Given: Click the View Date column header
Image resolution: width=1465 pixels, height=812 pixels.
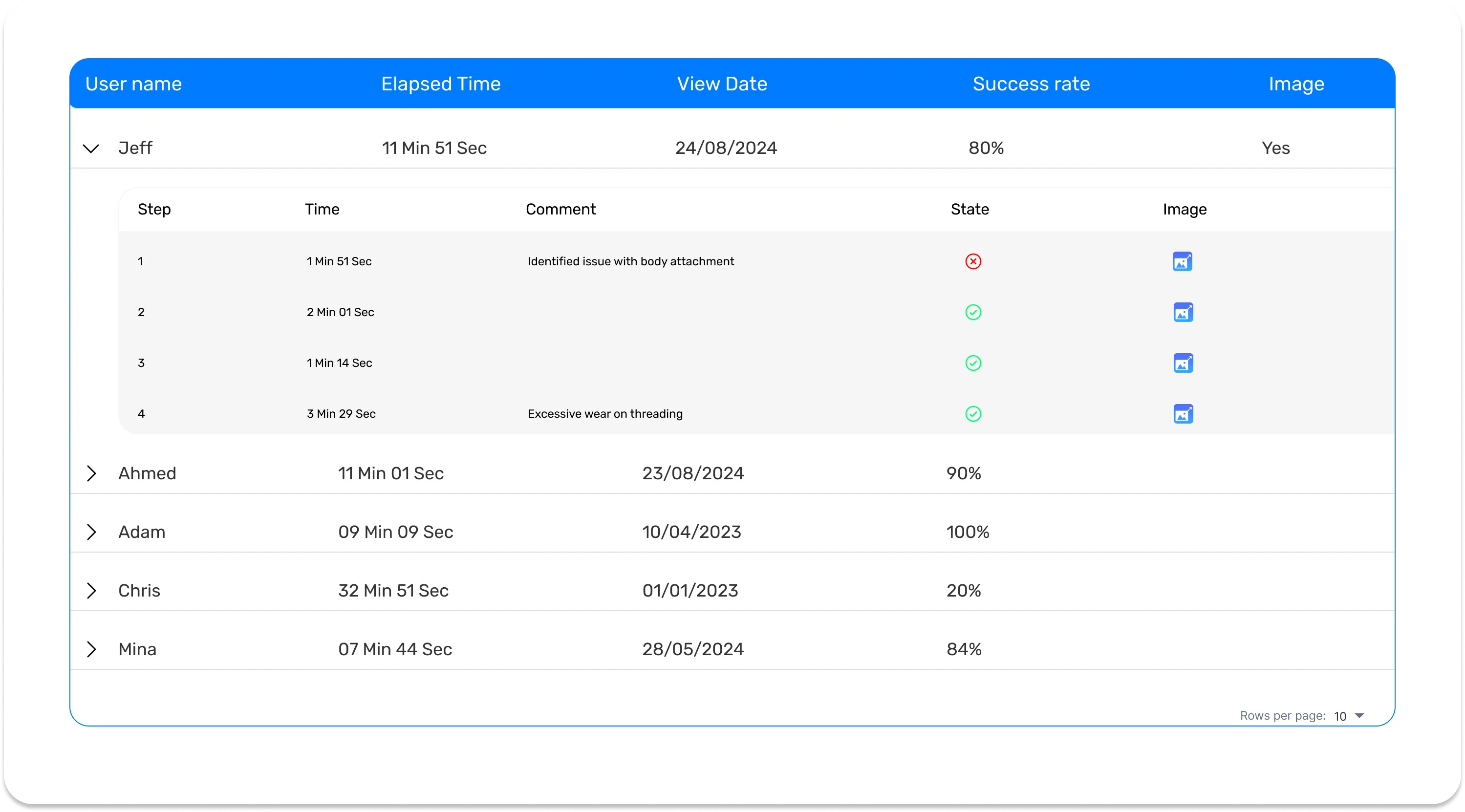Looking at the screenshot, I should tap(722, 84).
